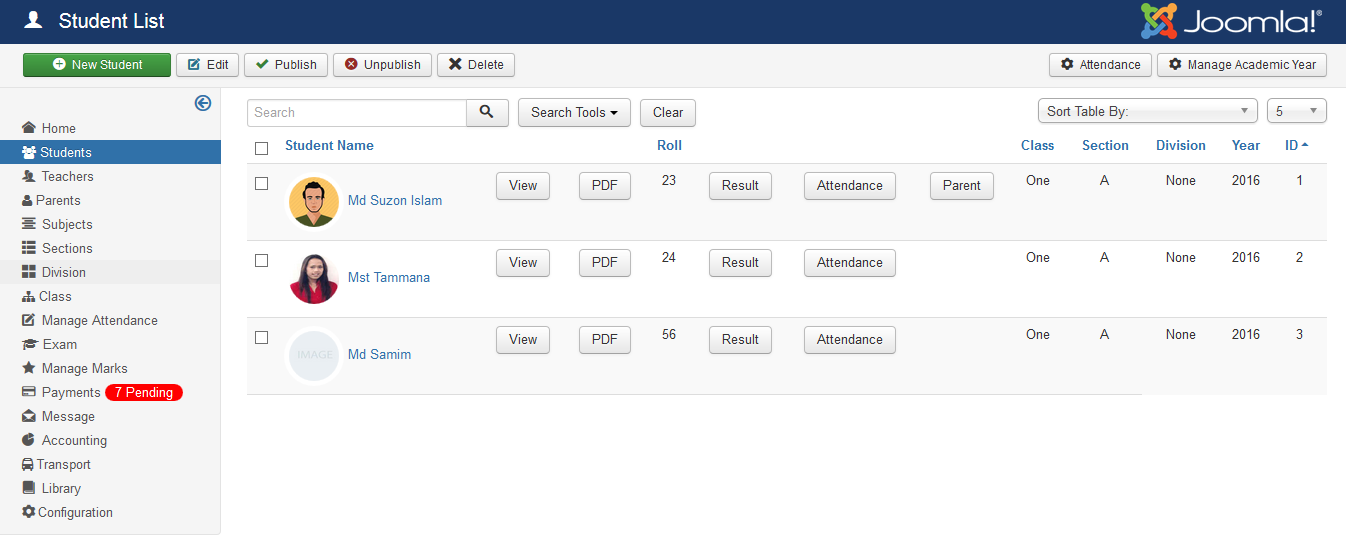Click the Exam graduation cap icon
The width and height of the screenshot is (1346, 552).
[30, 344]
